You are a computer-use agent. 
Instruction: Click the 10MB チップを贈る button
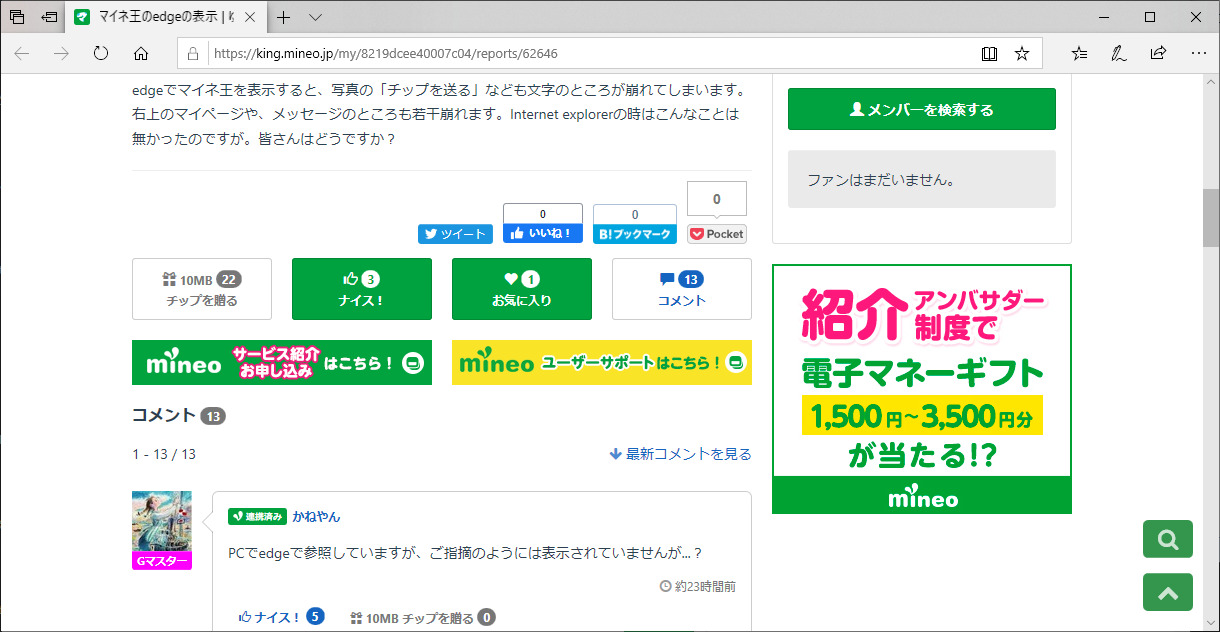(202, 289)
